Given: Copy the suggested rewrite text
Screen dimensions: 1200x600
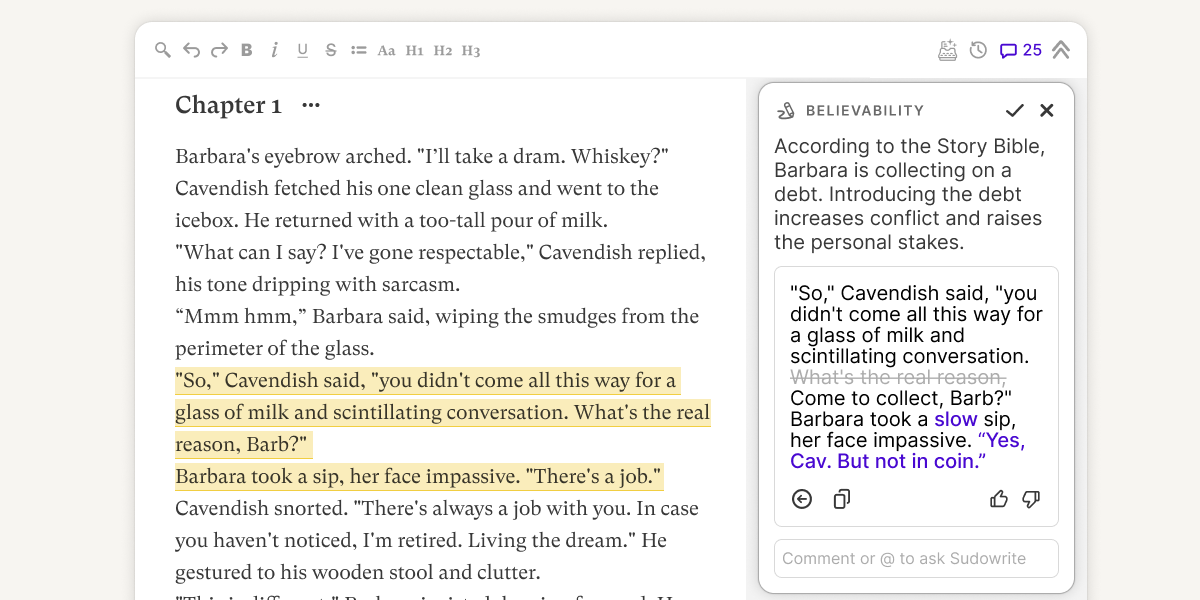Looking at the screenshot, I should pyautogui.click(x=842, y=498).
